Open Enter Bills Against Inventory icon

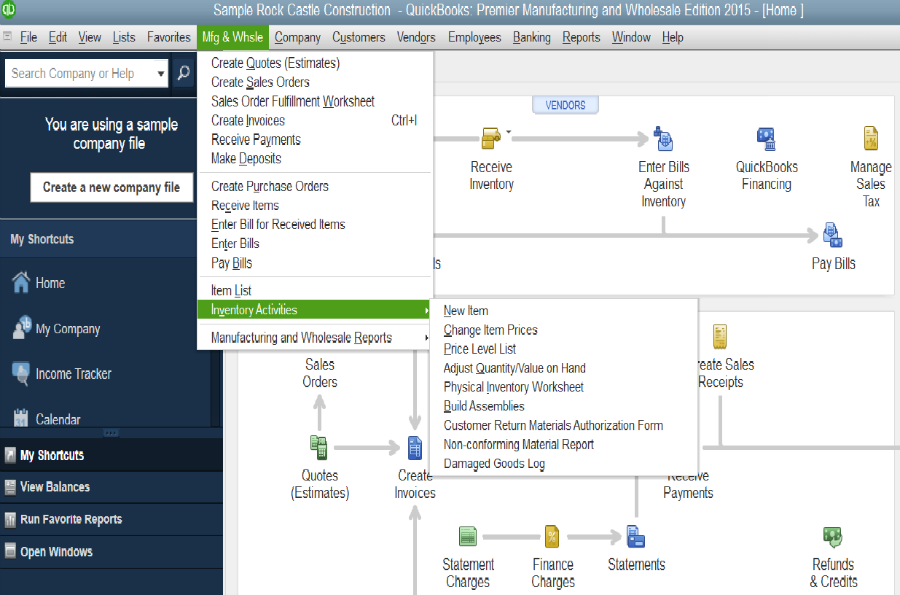coord(664,138)
